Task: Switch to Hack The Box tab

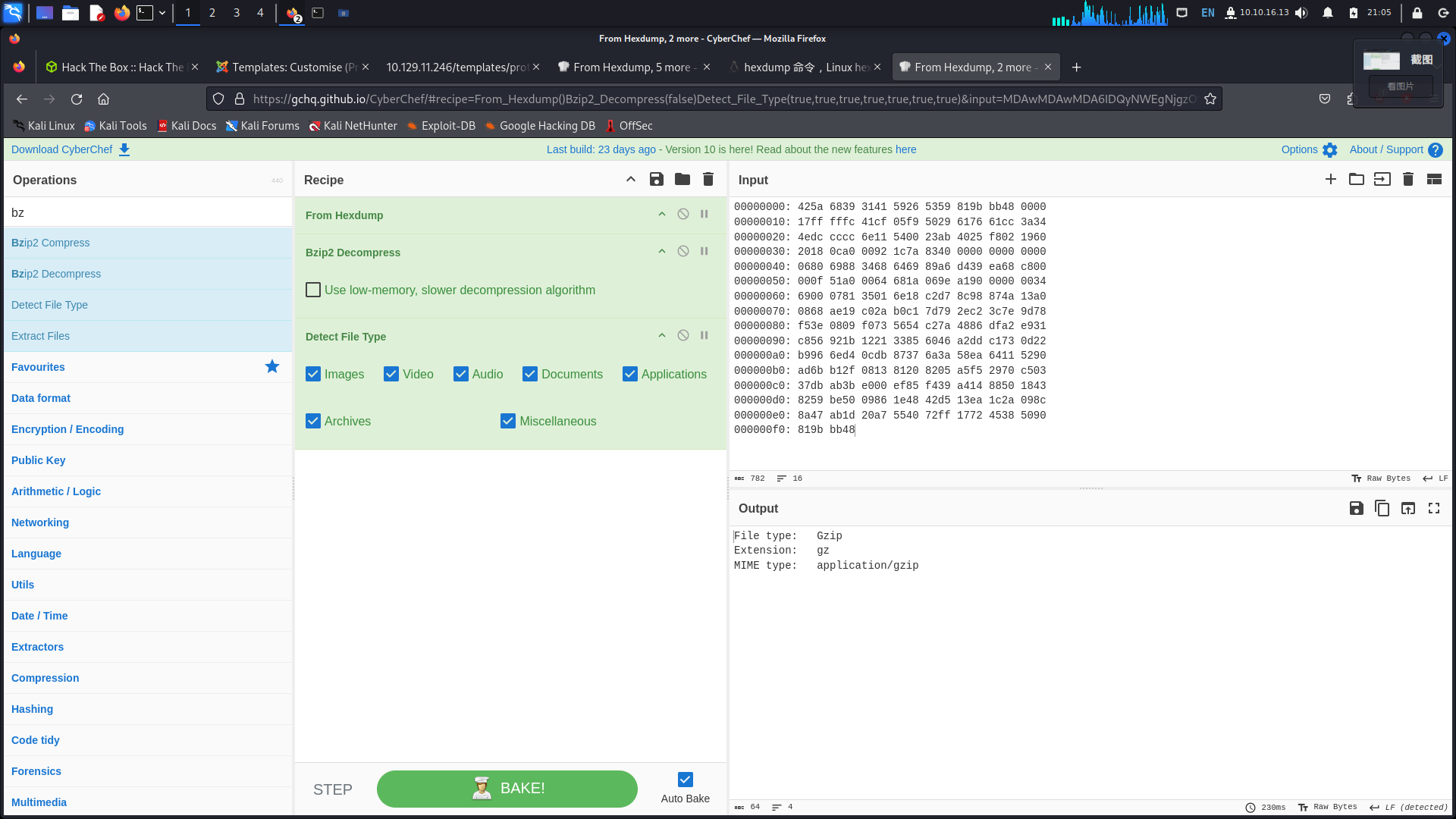Action: 121,67
